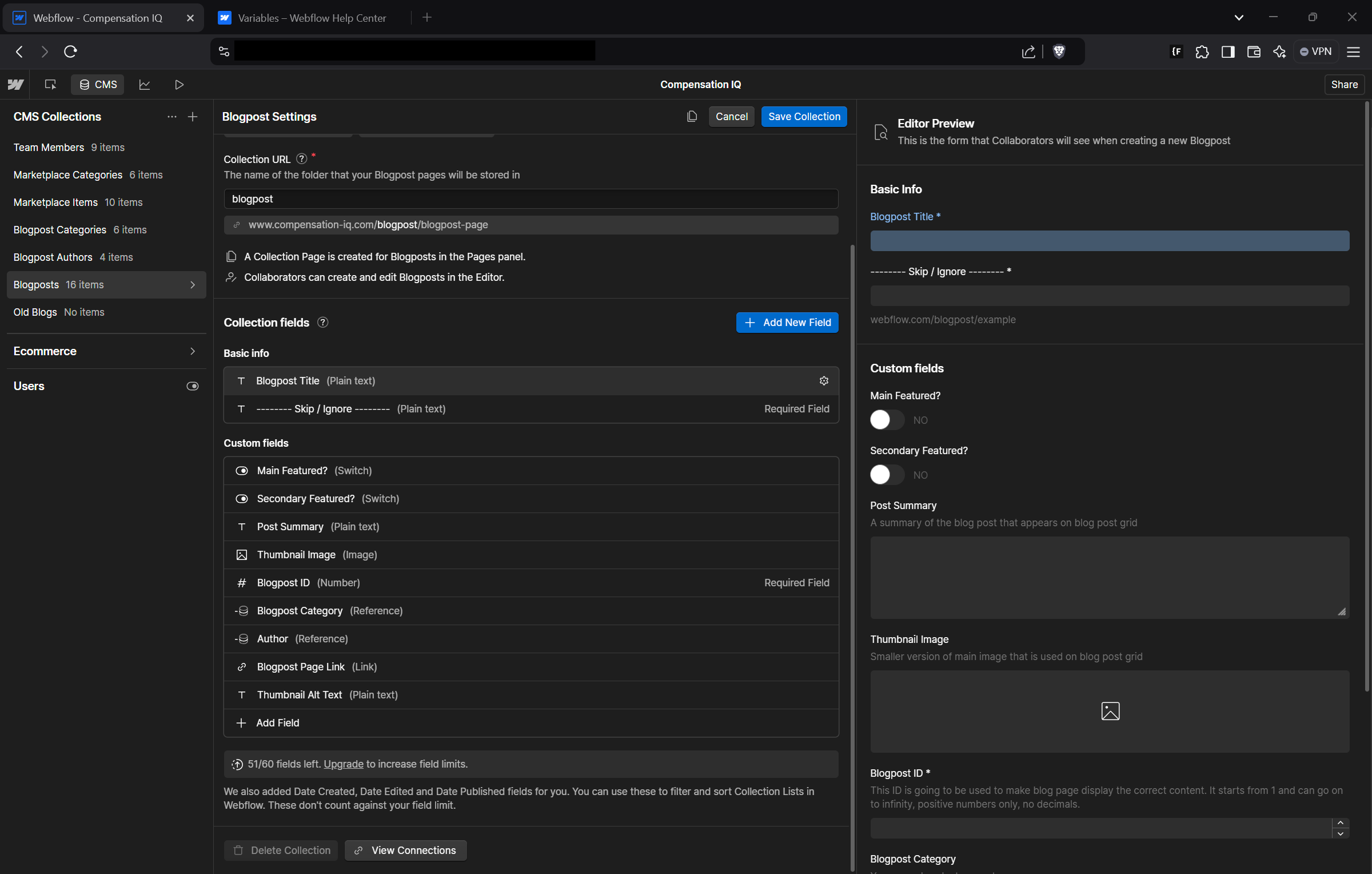Click Save Collection button
The height and width of the screenshot is (874, 1372).
pos(804,117)
